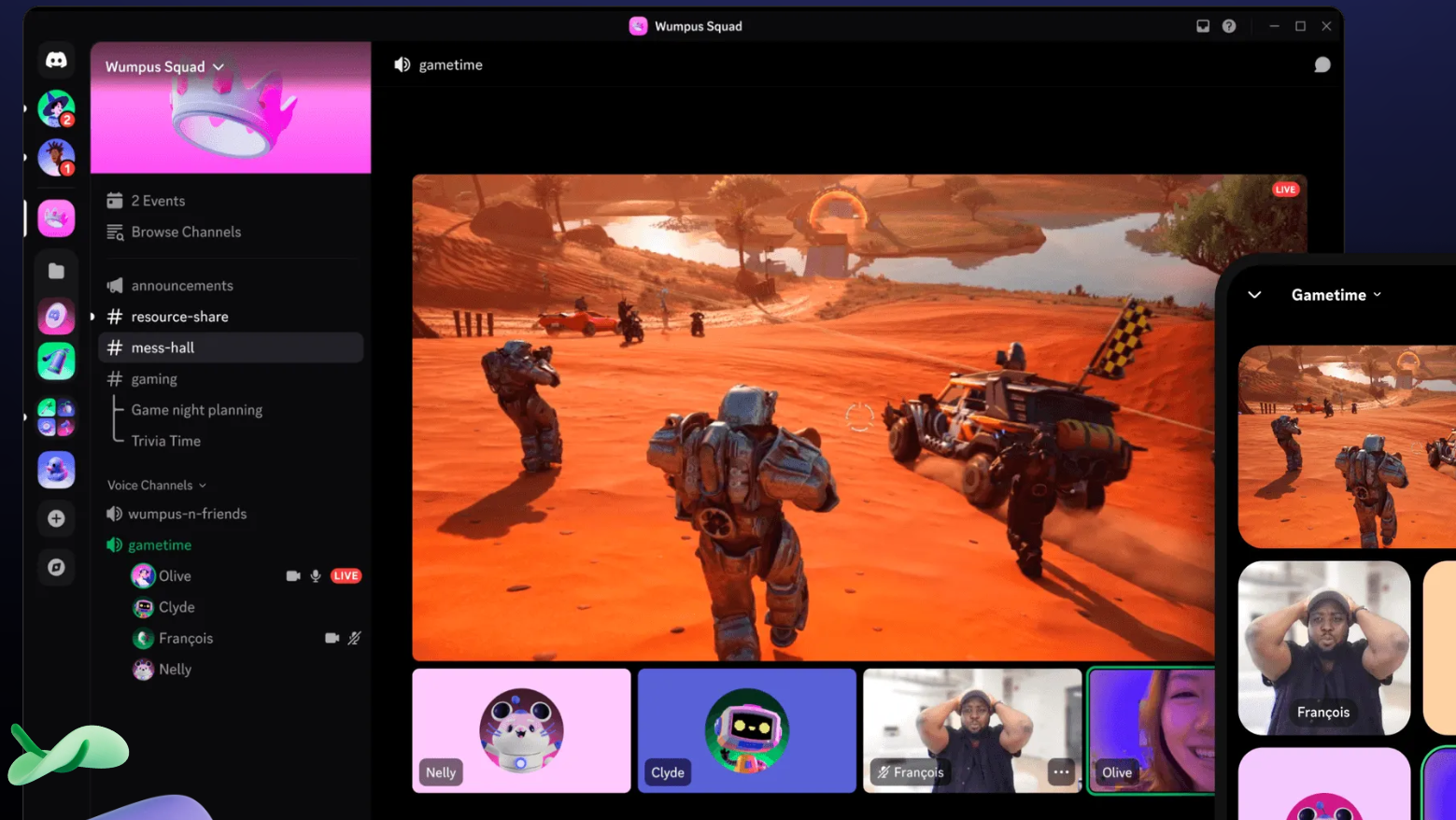Toggle Olive's microphone icon in voice list
Image resolution: width=1456 pixels, height=820 pixels.
(x=316, y=576)
